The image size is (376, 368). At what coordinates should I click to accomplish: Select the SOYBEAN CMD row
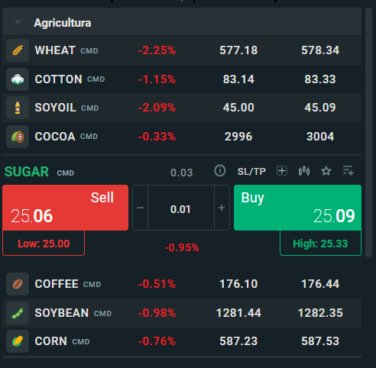182,313
